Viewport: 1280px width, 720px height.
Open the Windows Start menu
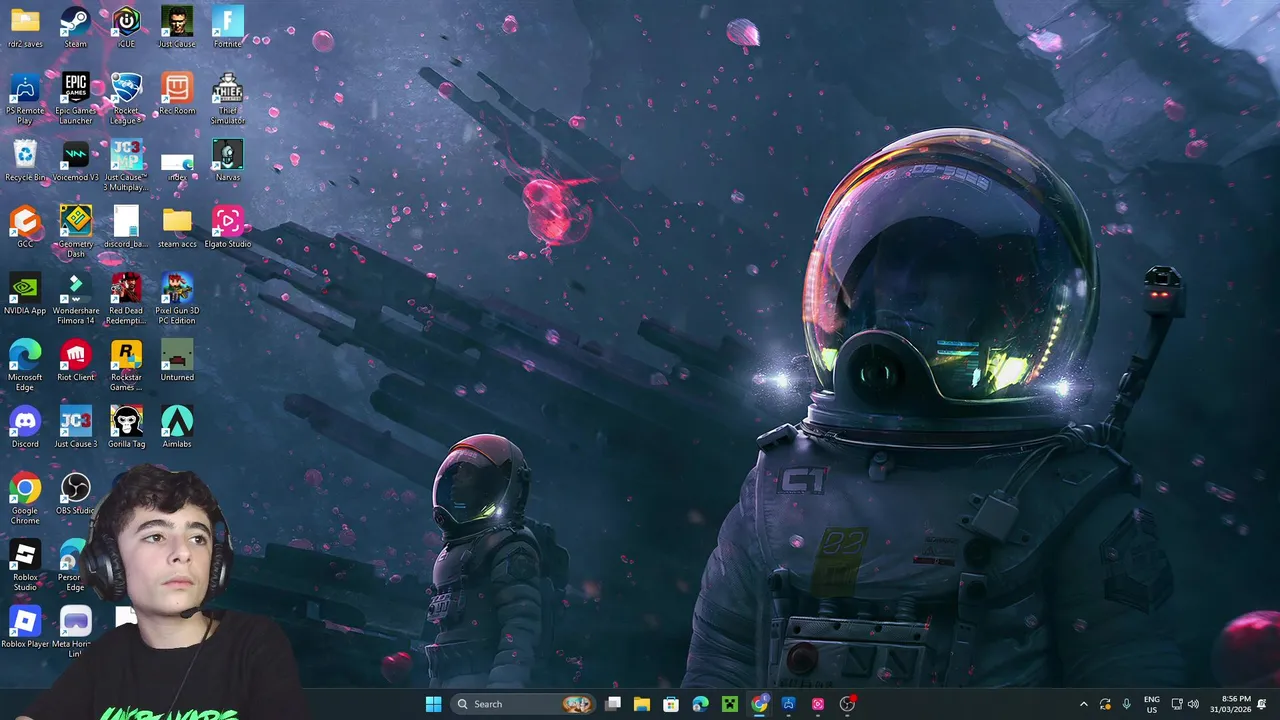point(433,704)
